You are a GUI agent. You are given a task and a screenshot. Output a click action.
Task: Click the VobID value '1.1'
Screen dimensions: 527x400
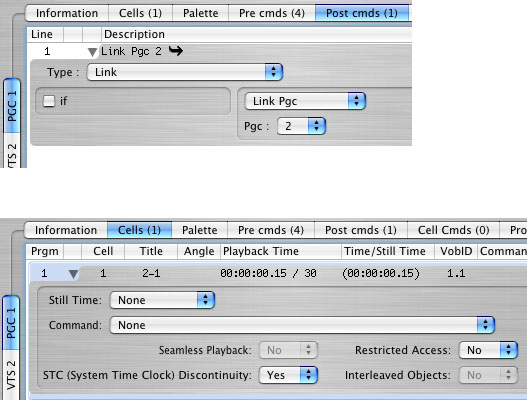(456, 273)
